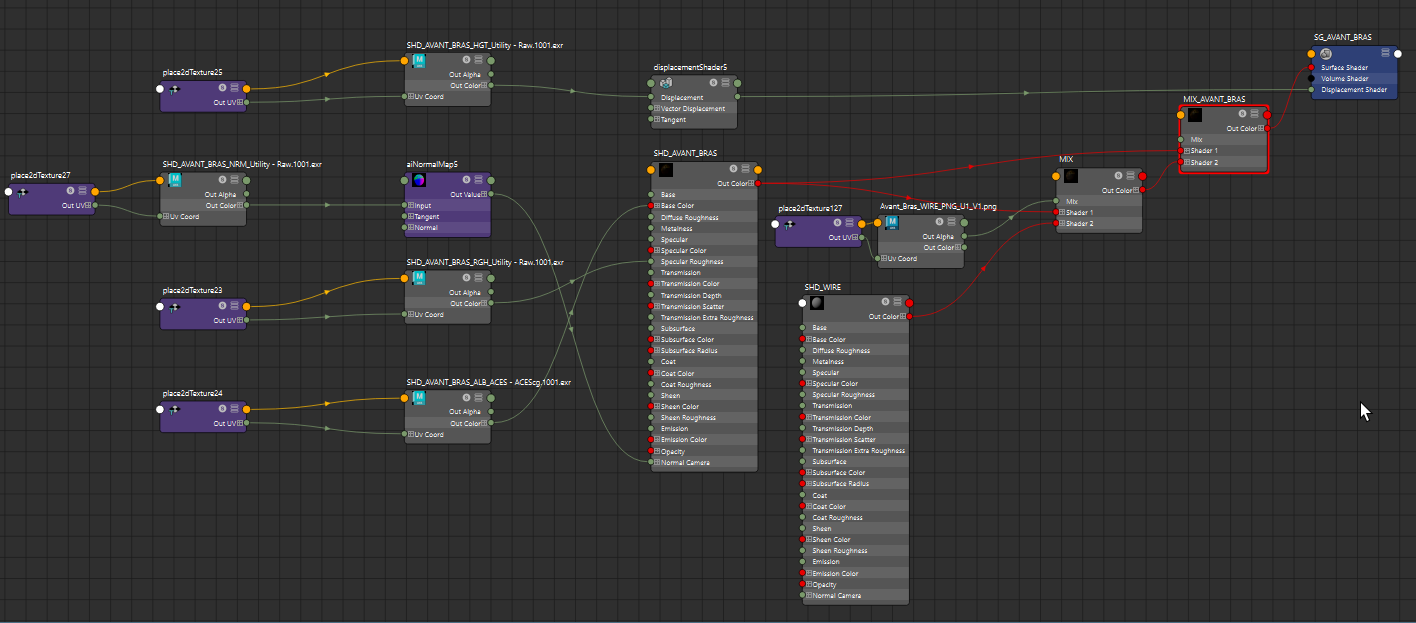Change view mode of SHD_AVANT_BRAS node
1416x623 pixels.
tap(745, 169)
